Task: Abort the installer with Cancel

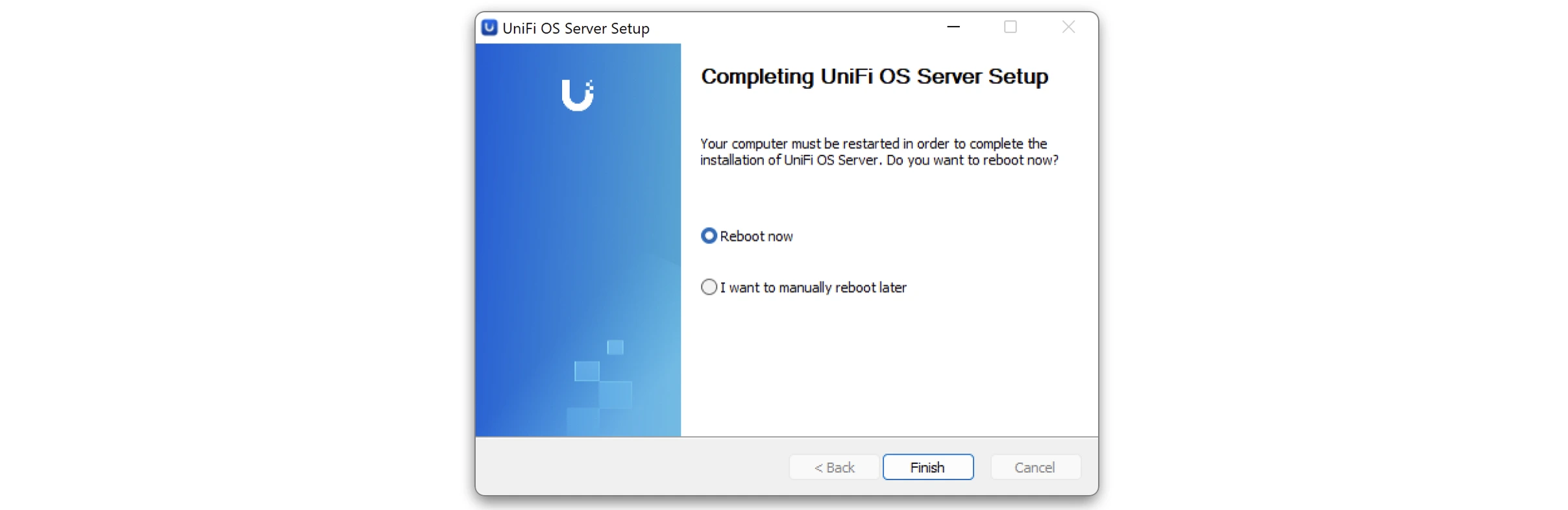Action: click(x=1035, y=467)
